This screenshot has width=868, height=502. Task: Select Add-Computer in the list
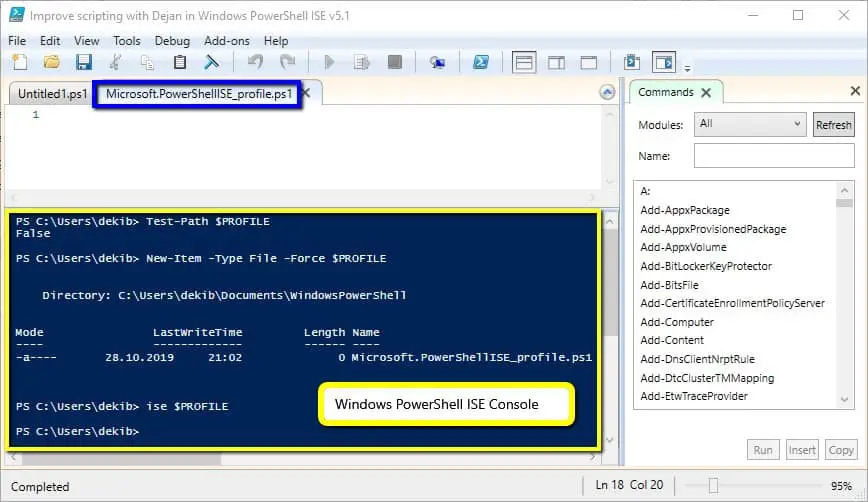click(676, 322)
